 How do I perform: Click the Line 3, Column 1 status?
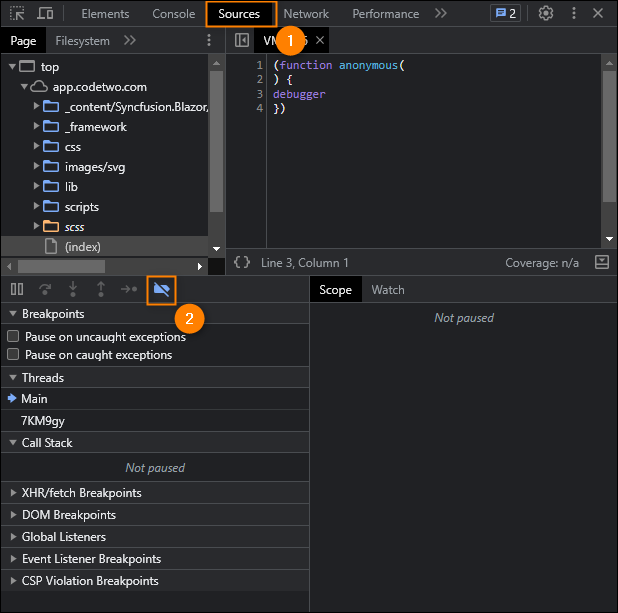[305, 263]
